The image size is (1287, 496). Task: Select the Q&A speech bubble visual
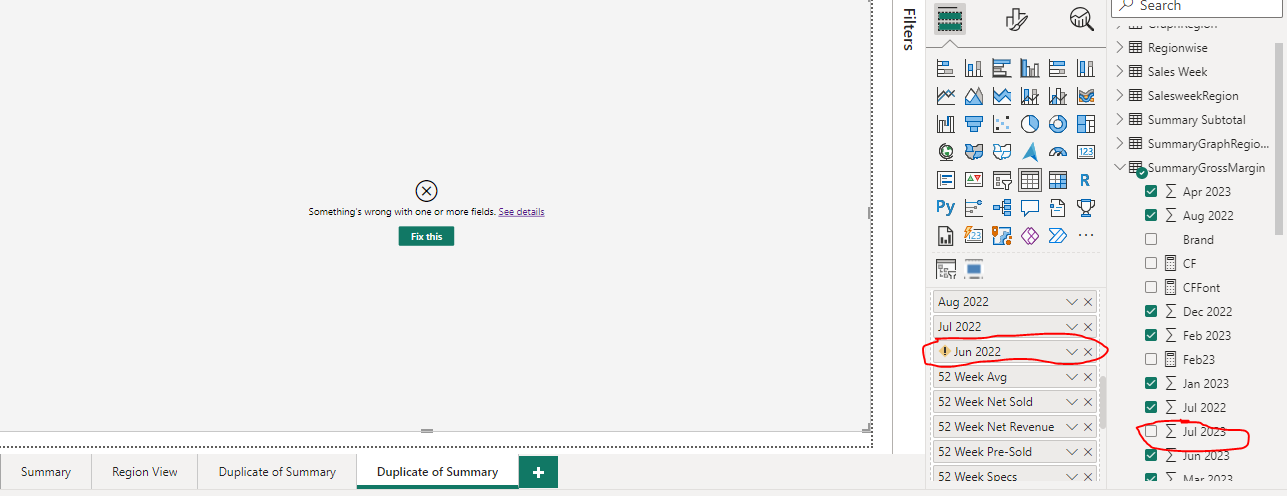click(1029, 208)
